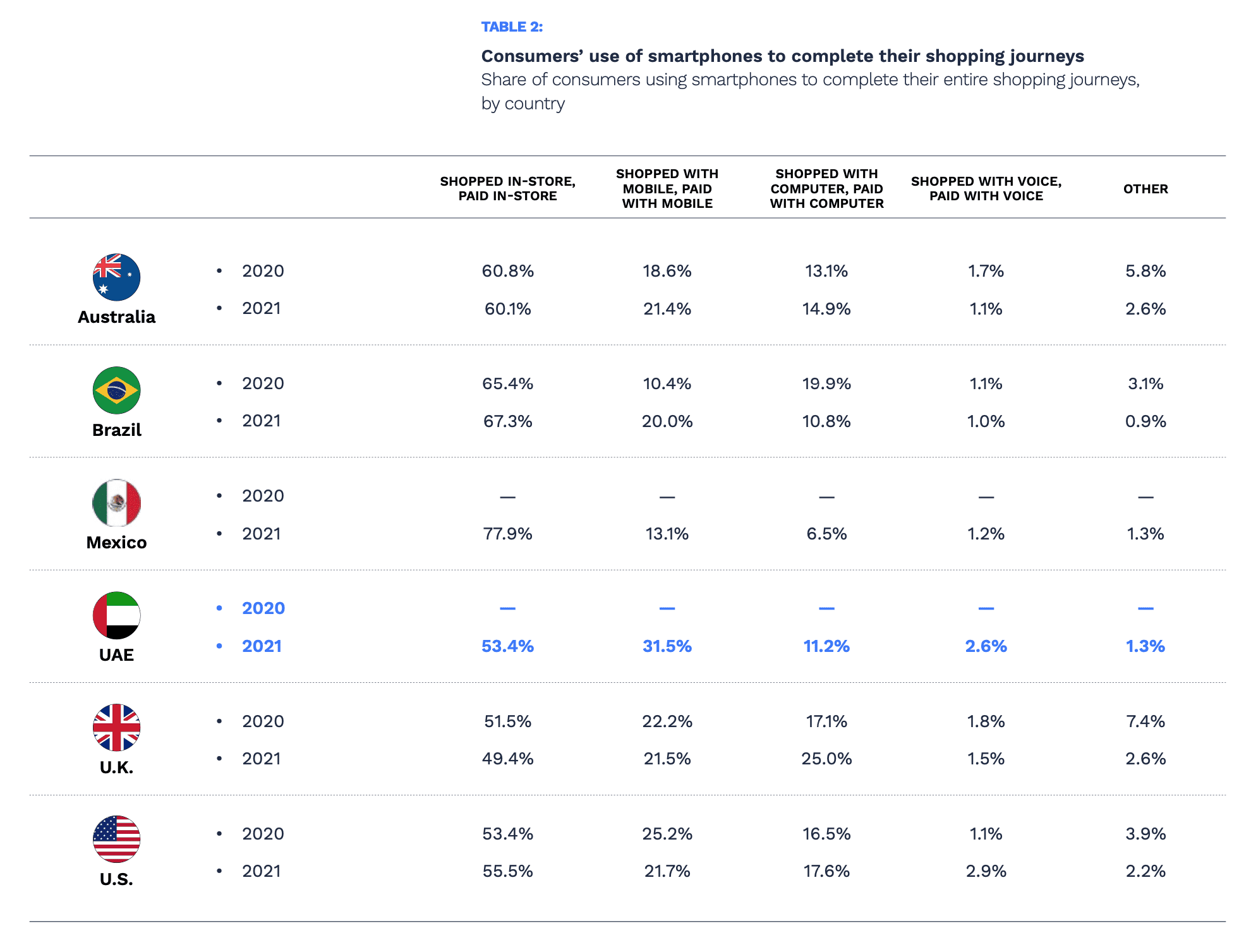Click the "Other" column header
The image size is (1251, 952).
tap(1145, 189)
